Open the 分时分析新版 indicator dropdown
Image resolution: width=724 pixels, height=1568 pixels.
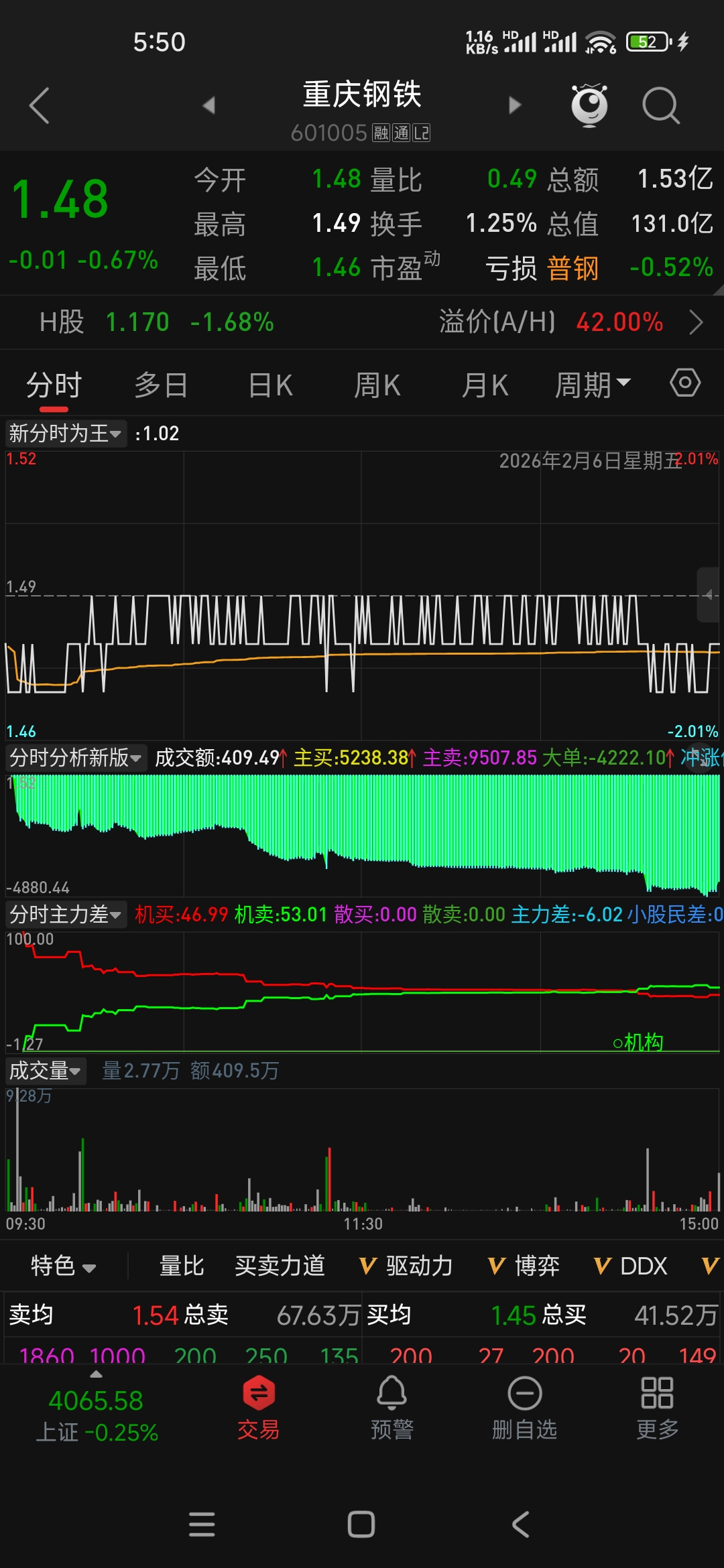coord(75,758)
